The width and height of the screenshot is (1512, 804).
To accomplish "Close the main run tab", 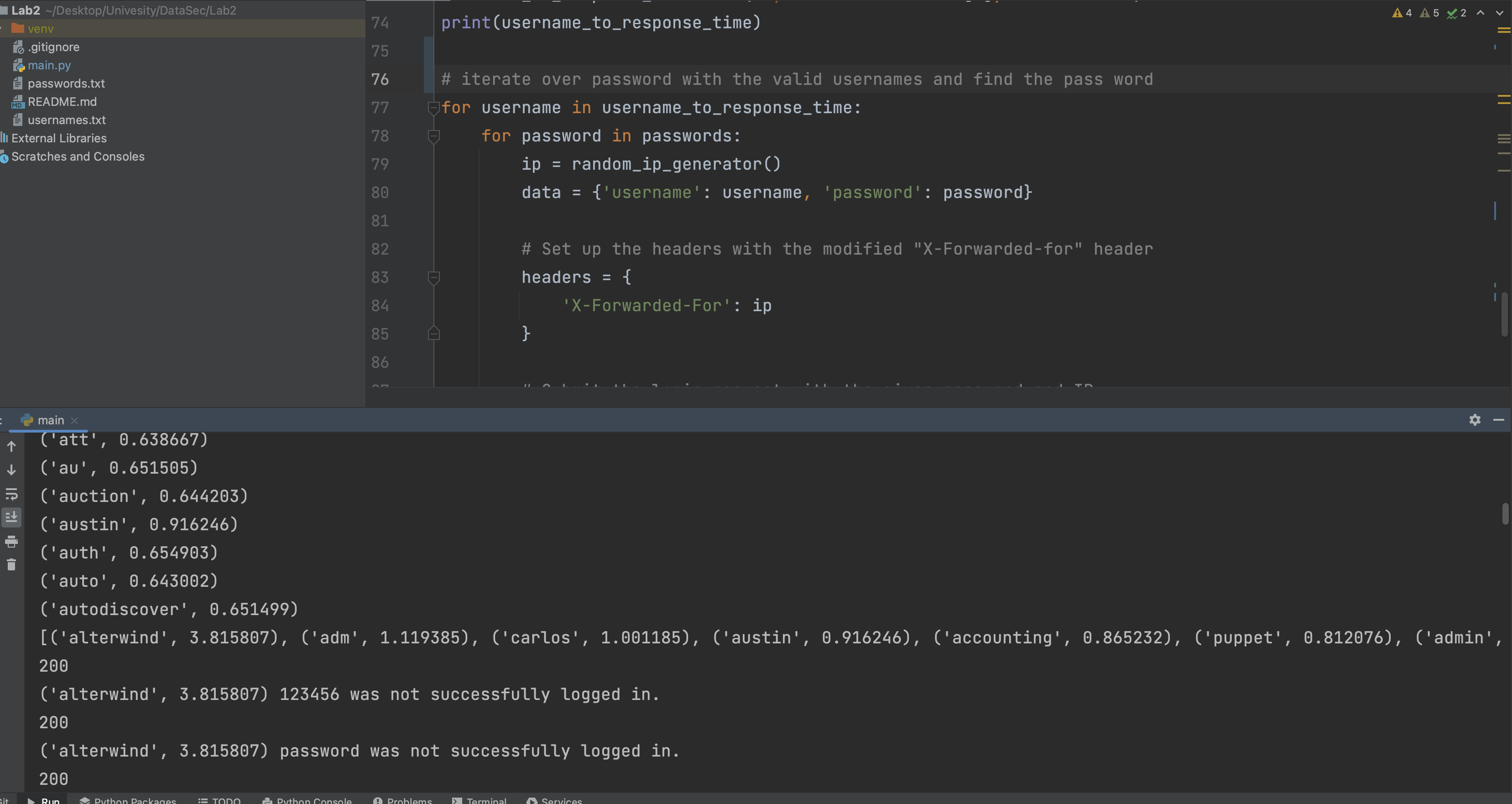I will click(74, 420).
